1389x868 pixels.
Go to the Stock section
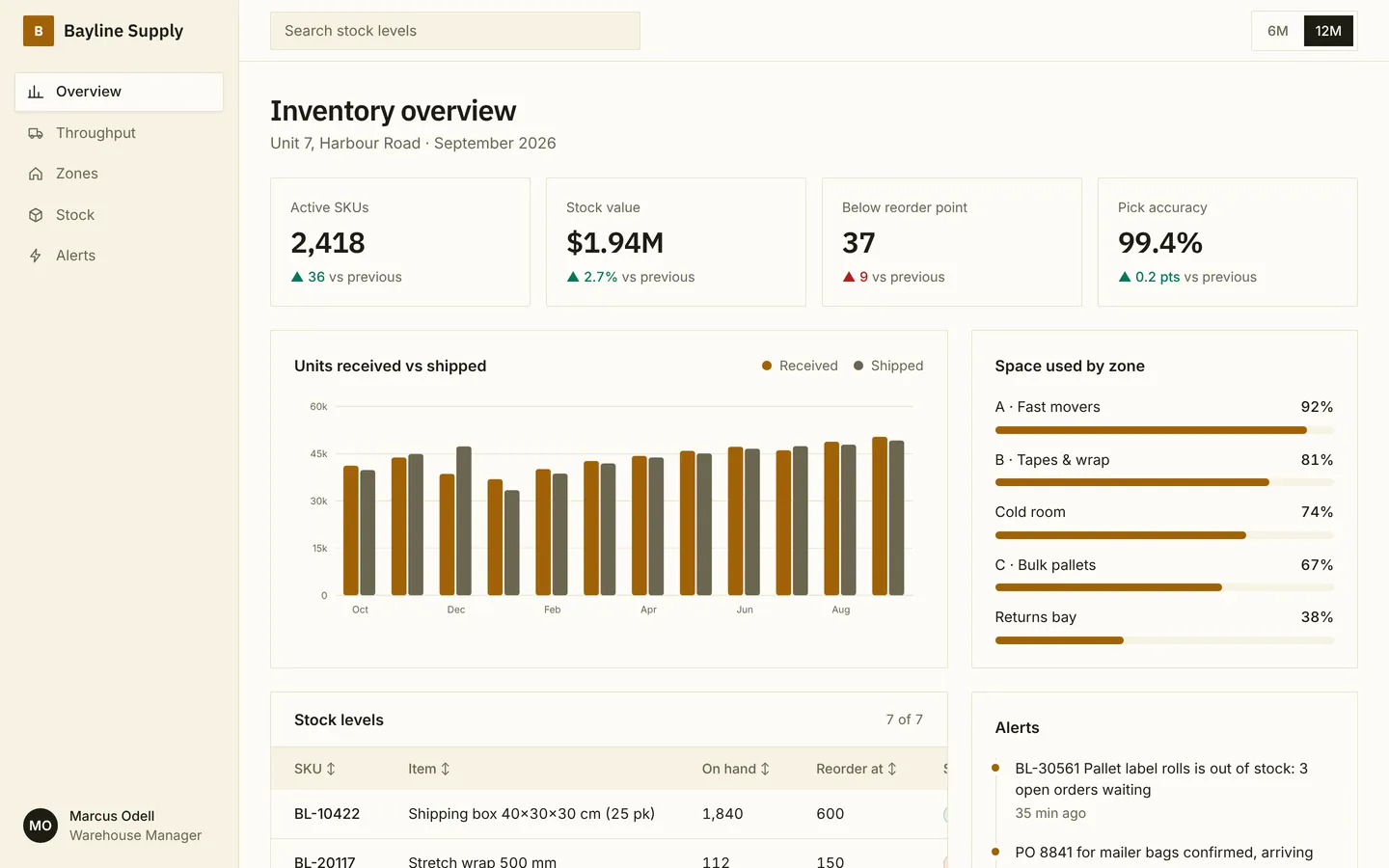[120, 215]
